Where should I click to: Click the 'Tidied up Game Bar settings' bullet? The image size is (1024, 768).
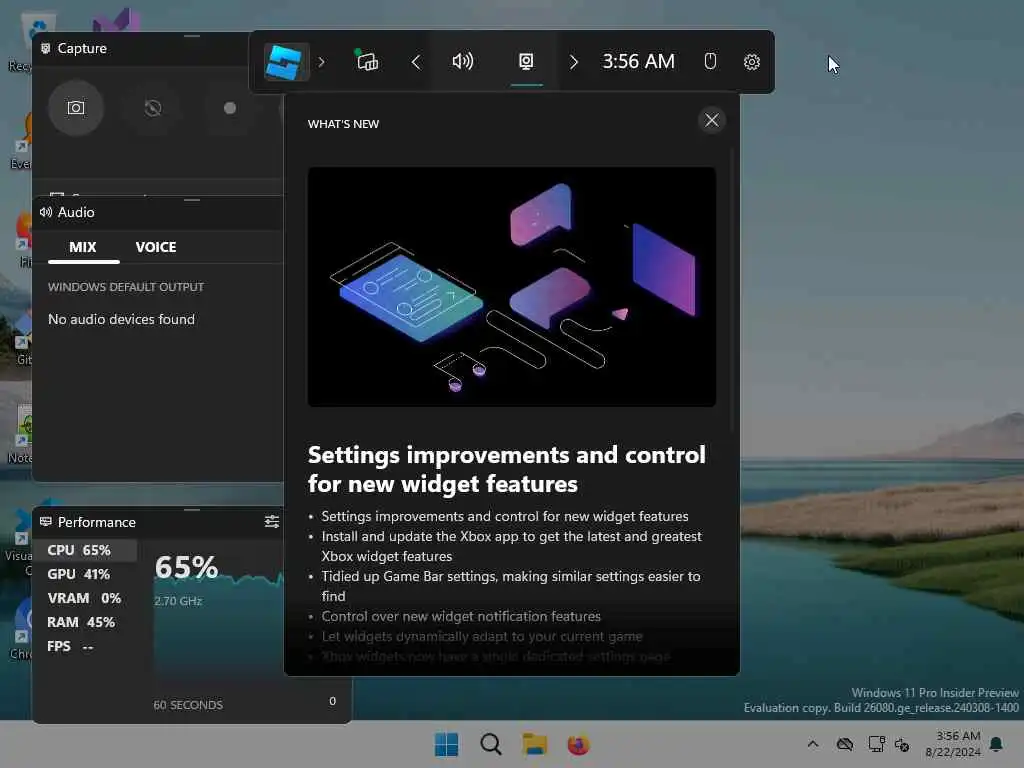pos(511,586)
